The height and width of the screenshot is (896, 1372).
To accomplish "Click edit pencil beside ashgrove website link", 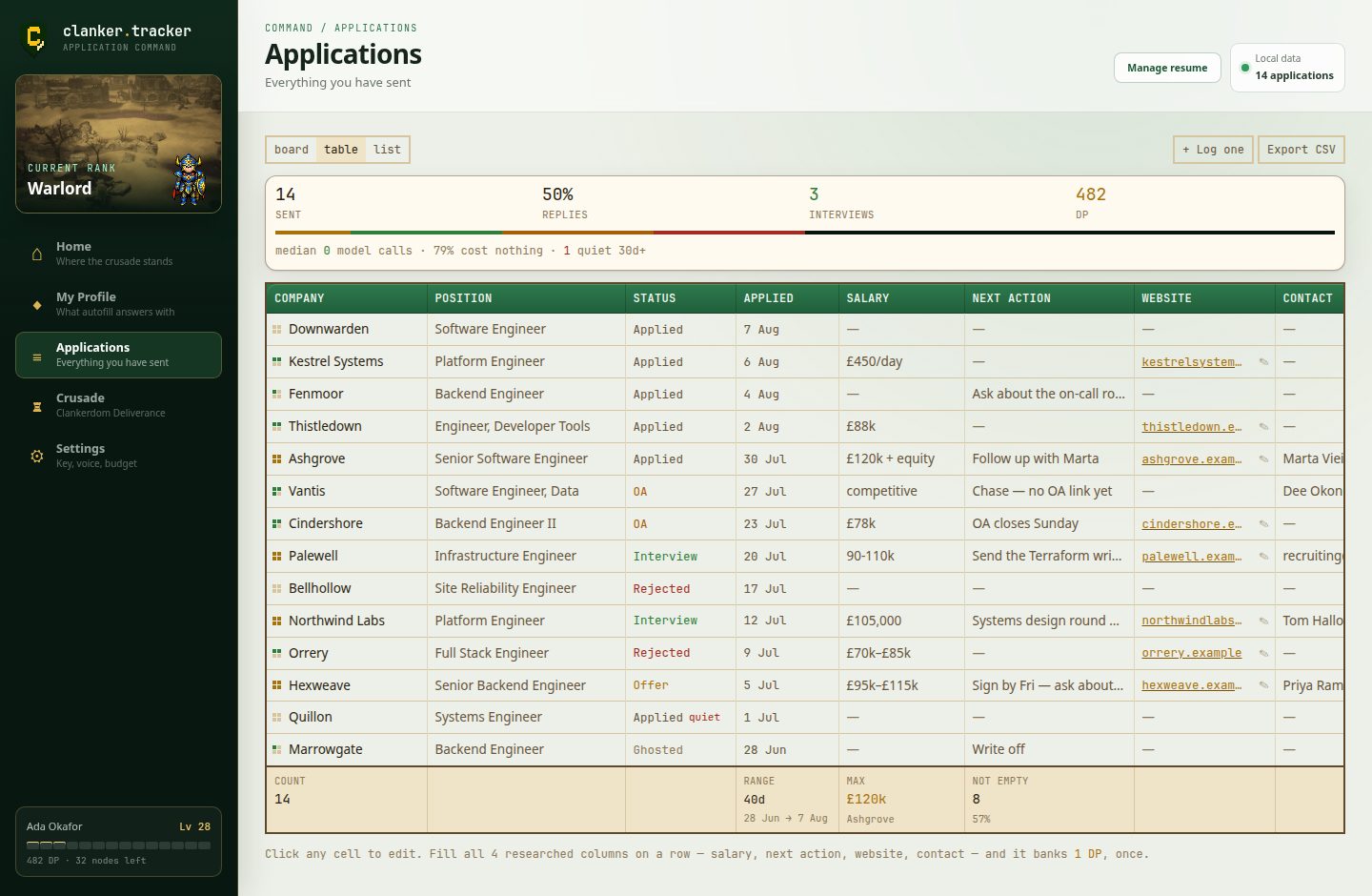I will (x=1263, y=459).
